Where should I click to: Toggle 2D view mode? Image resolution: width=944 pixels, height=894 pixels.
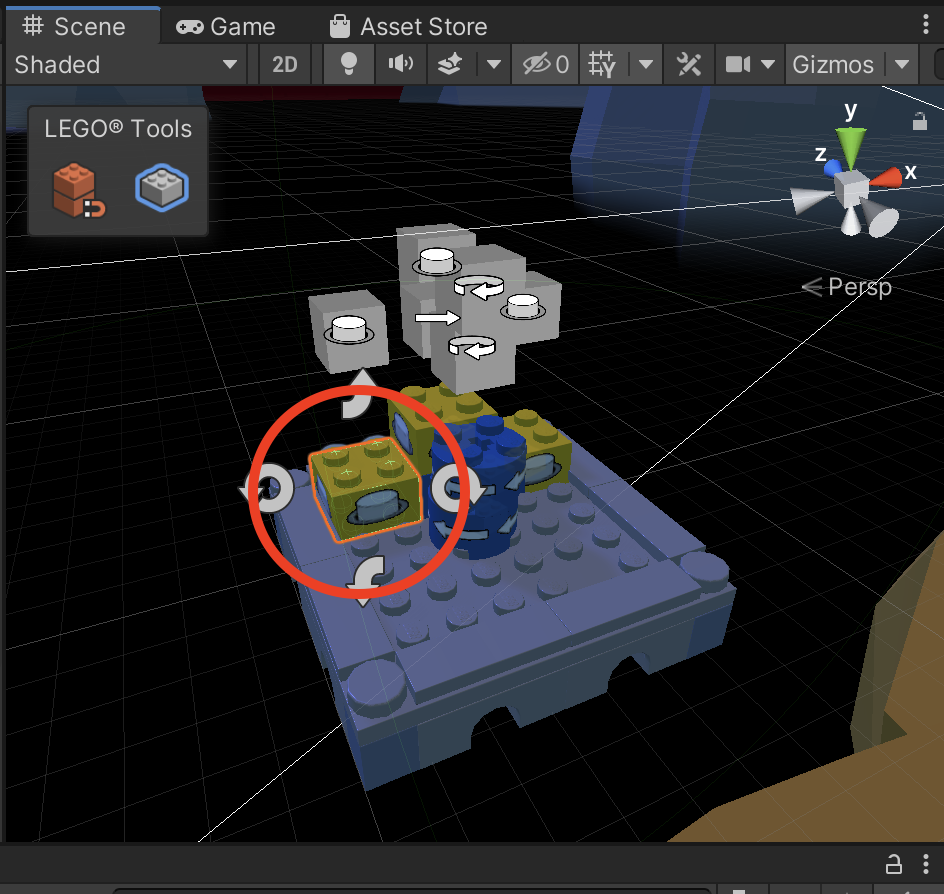point(284,64)
